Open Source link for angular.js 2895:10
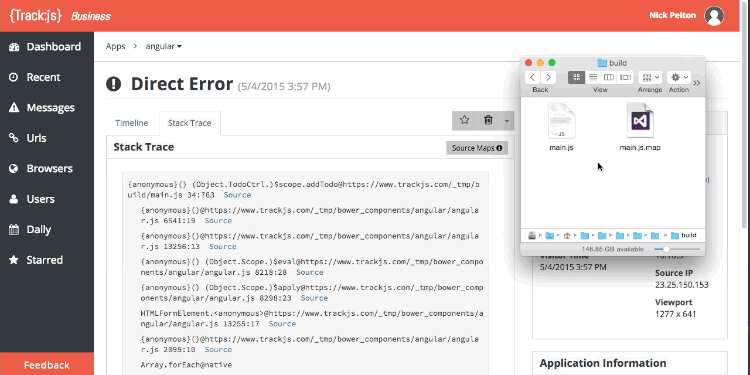 [218, 350]
